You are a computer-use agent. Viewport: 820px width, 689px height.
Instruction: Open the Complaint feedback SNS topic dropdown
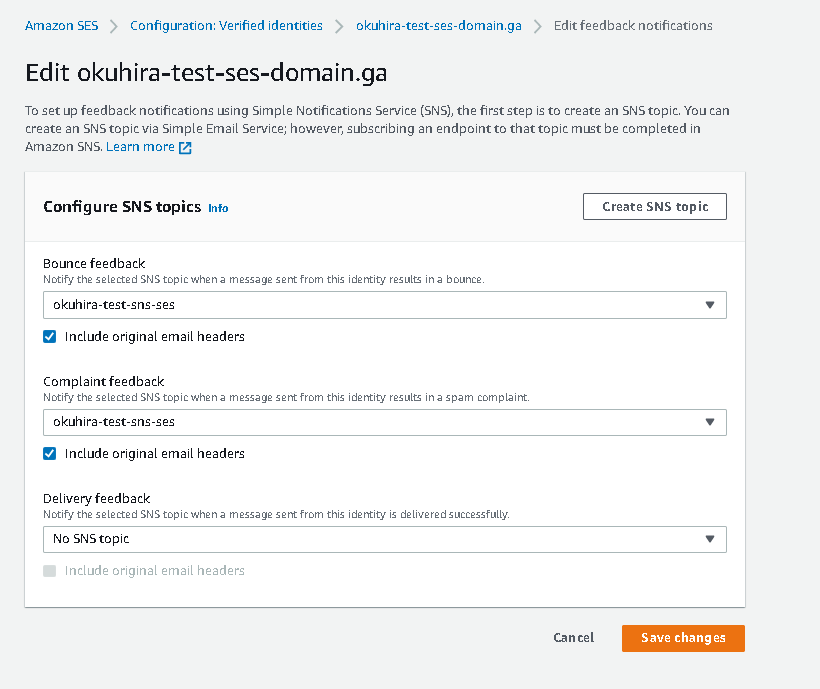point(384,422)
